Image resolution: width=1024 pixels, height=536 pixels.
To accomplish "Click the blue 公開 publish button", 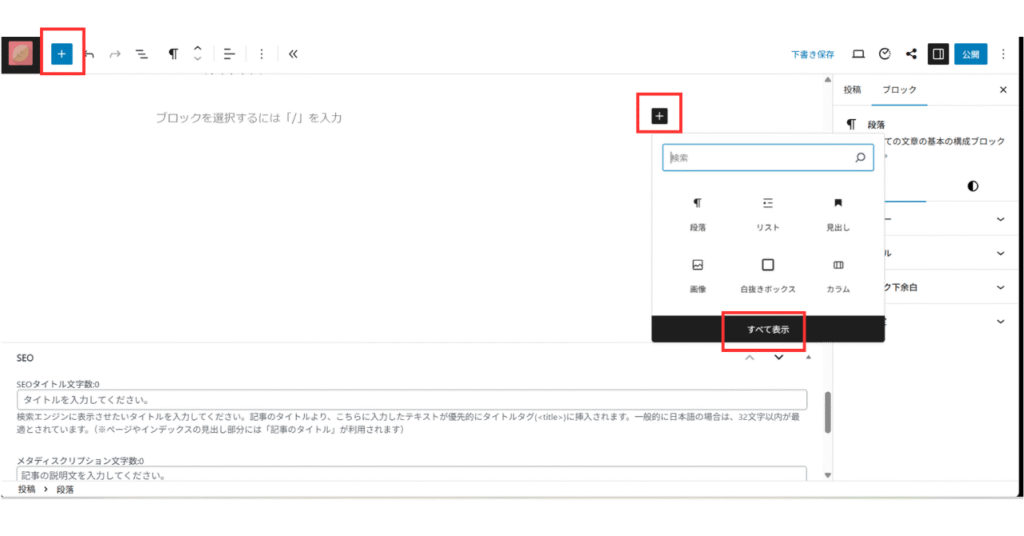I will [970, 54].
